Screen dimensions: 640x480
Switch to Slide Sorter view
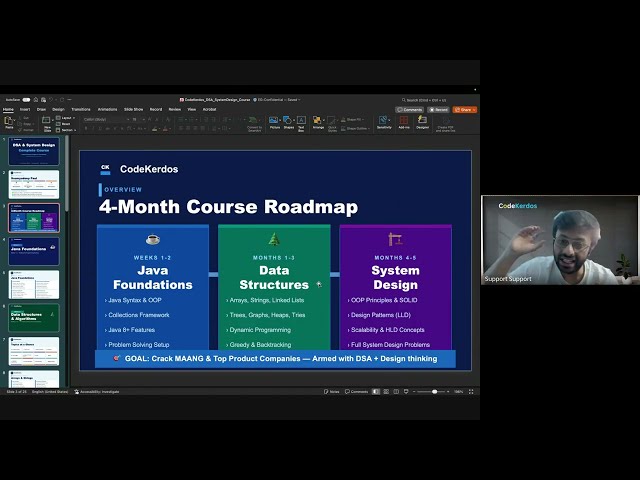386,392
